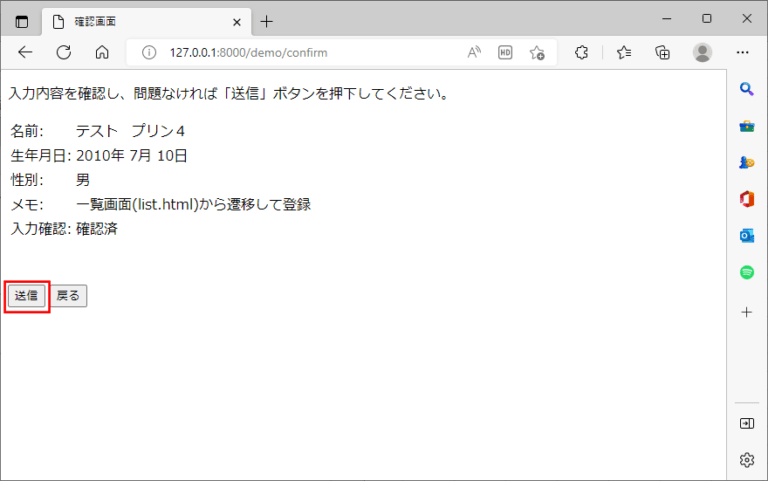The height and width of the screenshot is (481, 768).
Task: Click the 送信 submit button
Action: coord(26,296)
